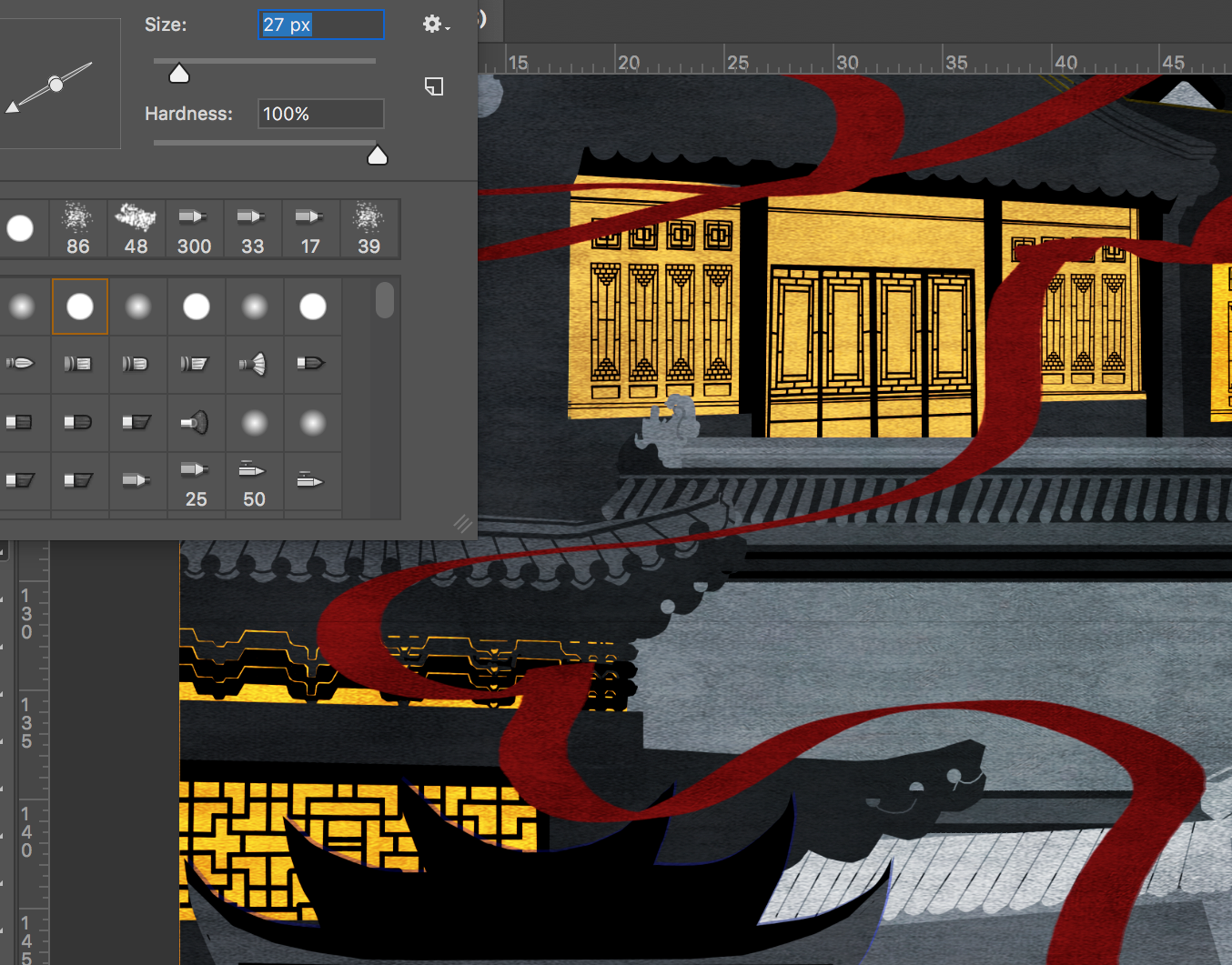Choose the dark flat point bristle brush
1232x965 pixels.
[x=311, y=364]
